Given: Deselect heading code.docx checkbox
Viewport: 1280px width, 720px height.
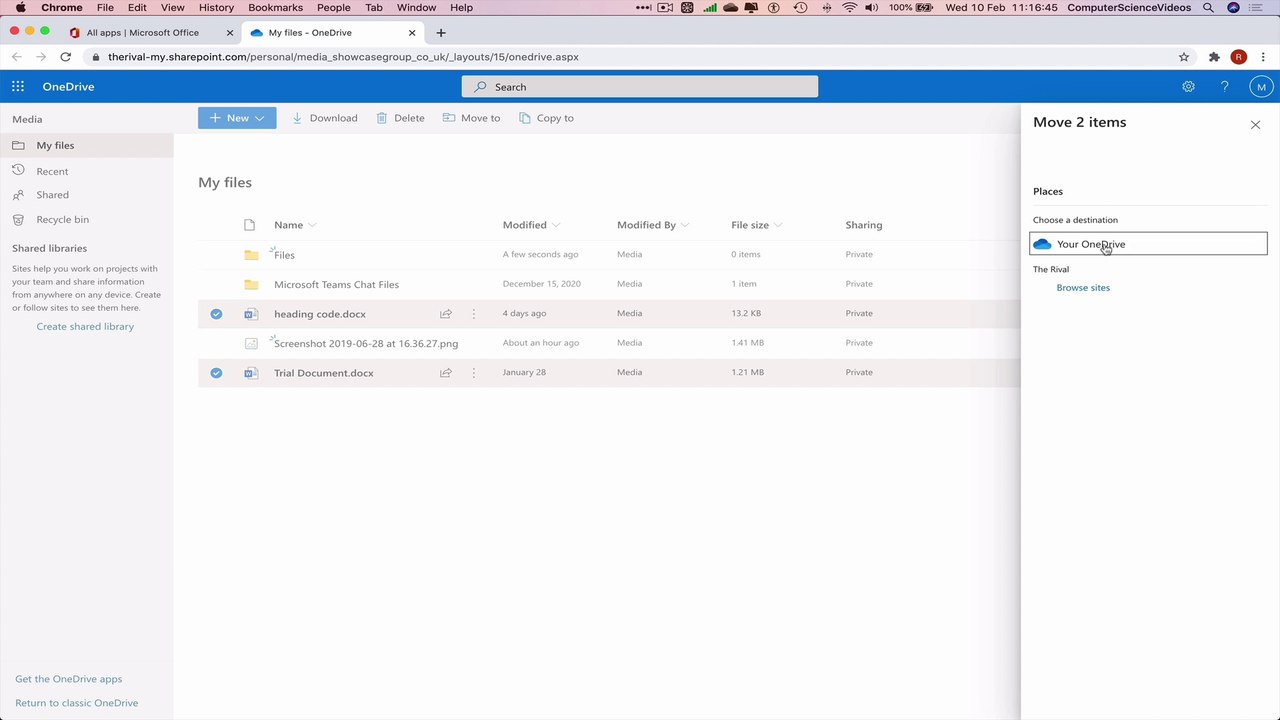Looking at the screenshot, I should click(216, 314).
